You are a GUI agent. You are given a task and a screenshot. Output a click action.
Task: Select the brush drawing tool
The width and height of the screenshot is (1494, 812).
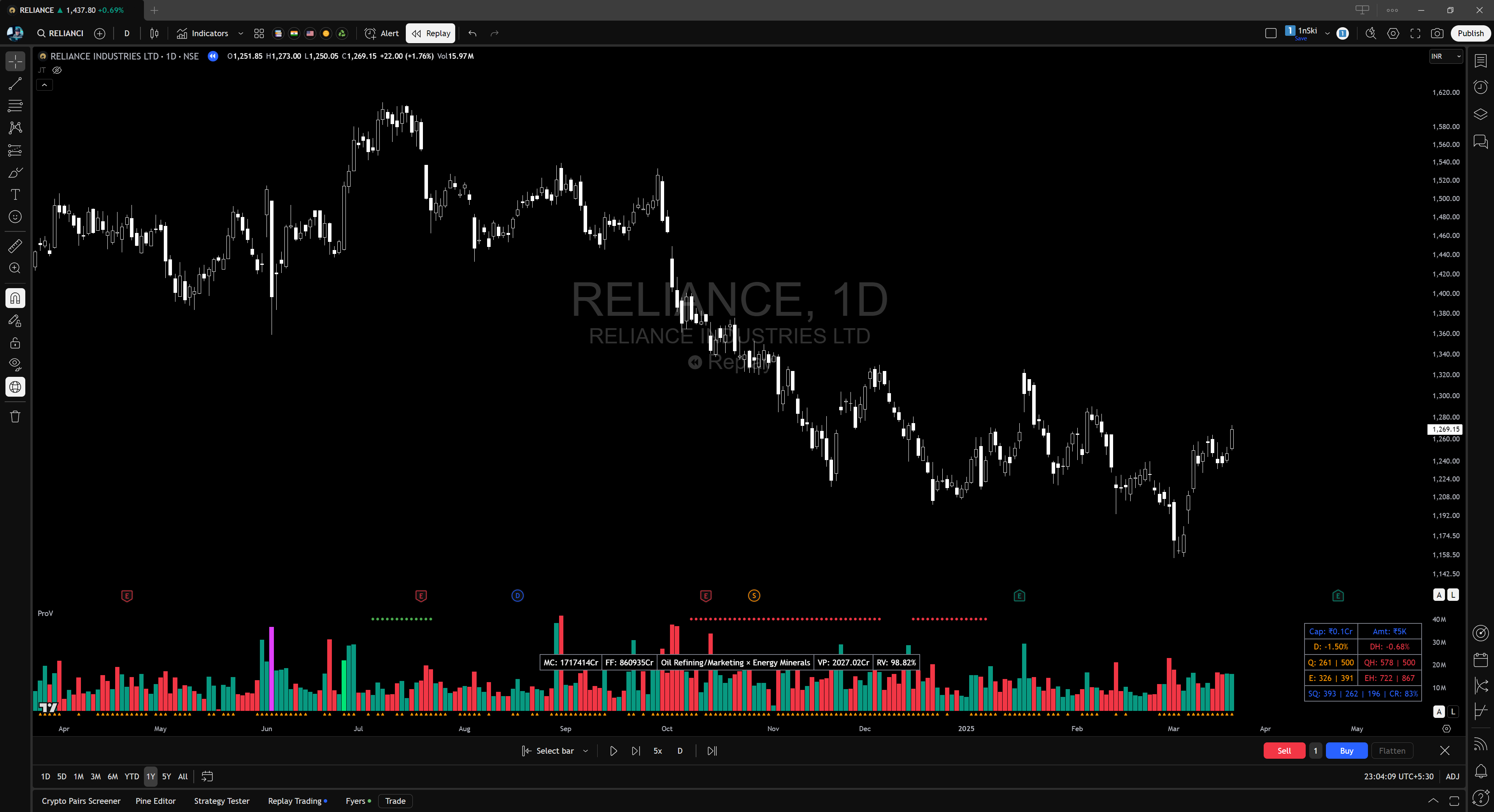(15, 172)
